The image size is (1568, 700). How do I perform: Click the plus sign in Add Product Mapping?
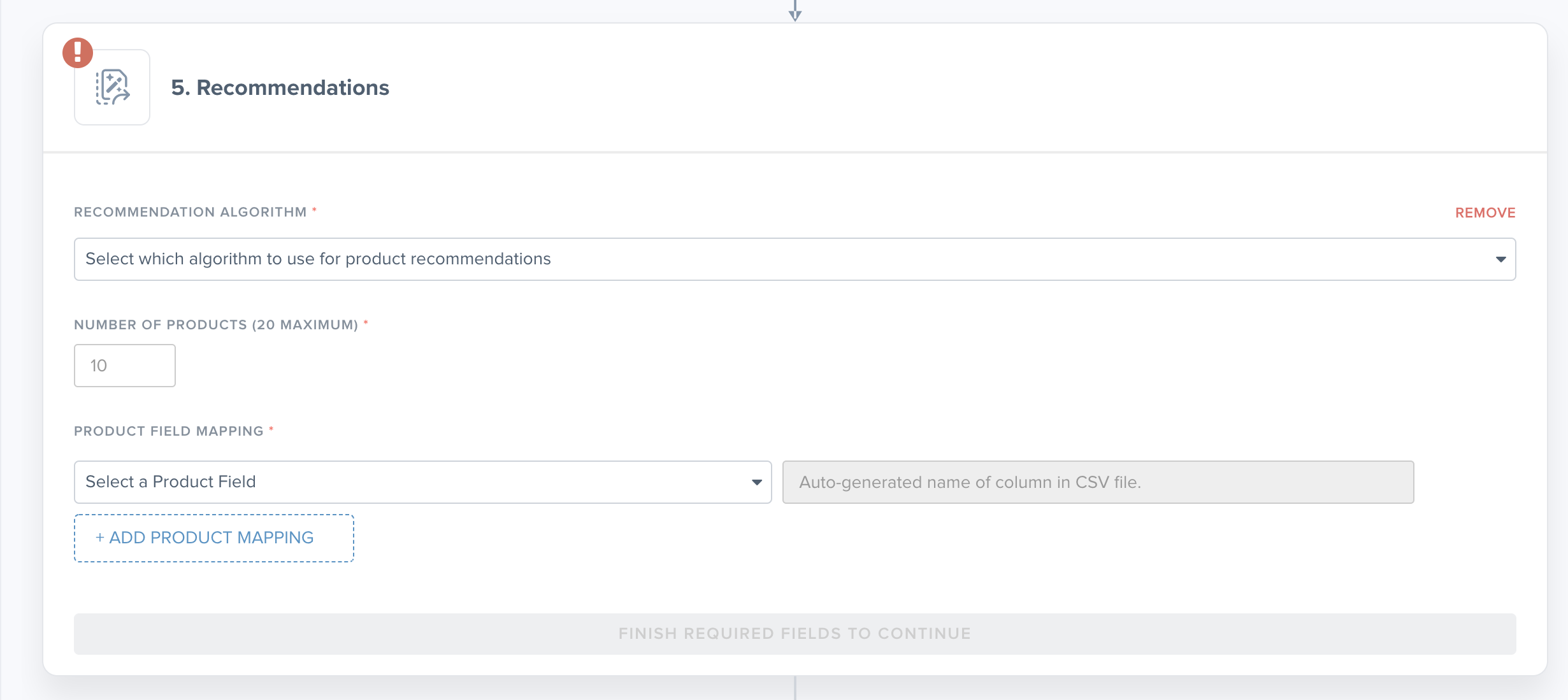(x=100, y=538)
